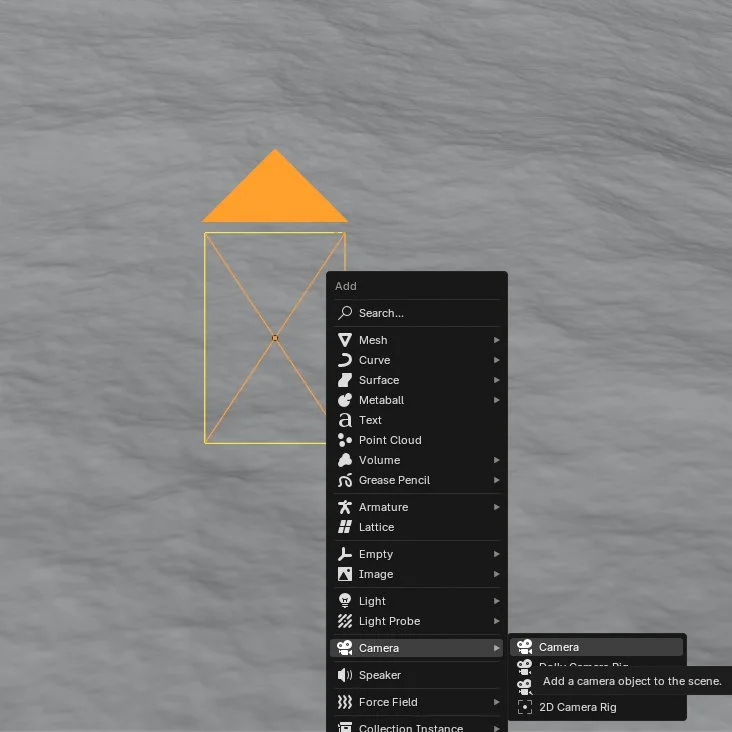Add a Lattice object
This screenshot has height=732, width=732.
(416, 527)
